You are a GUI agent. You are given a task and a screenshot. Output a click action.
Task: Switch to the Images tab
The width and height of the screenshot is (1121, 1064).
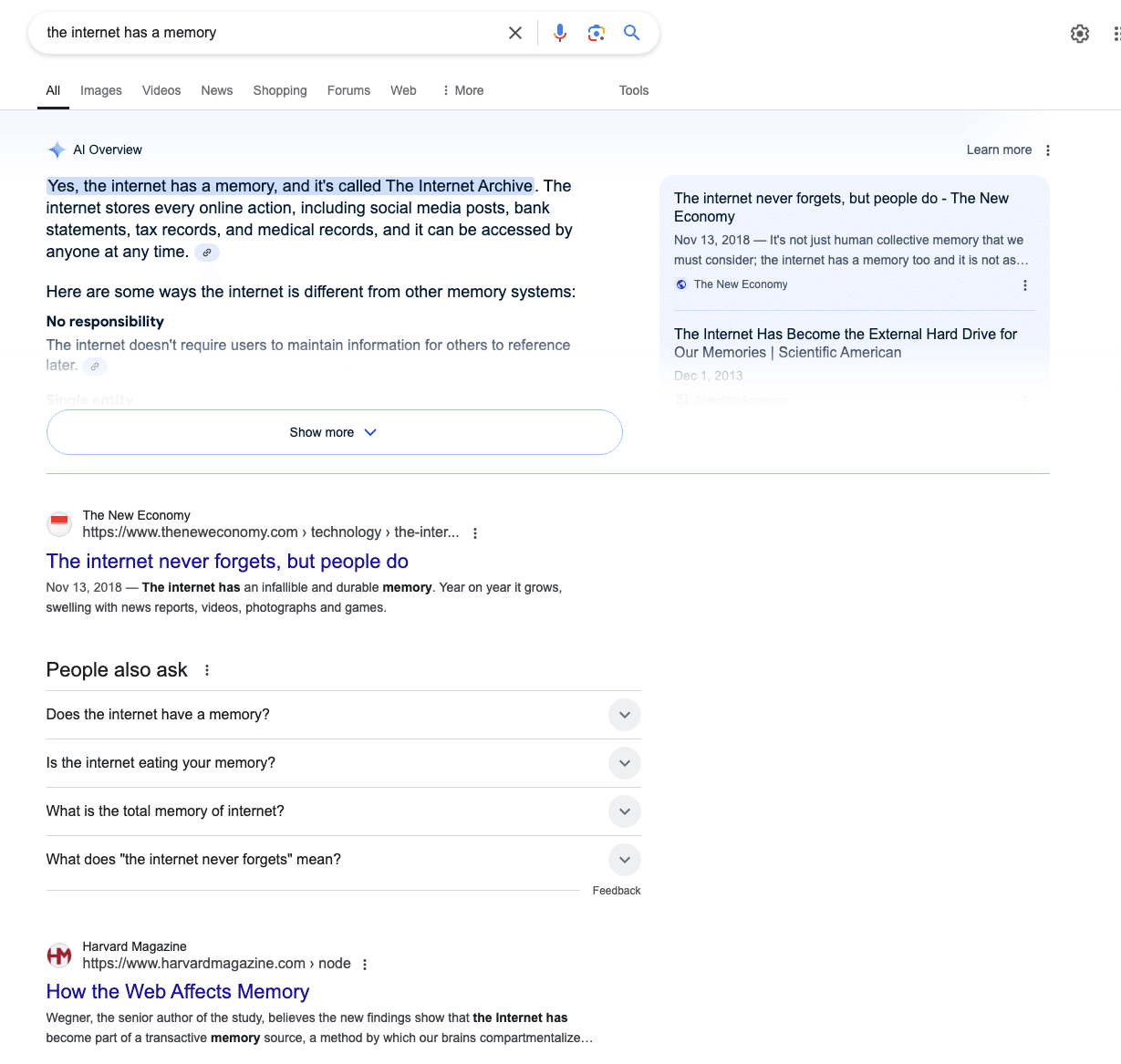click(101, 90)
